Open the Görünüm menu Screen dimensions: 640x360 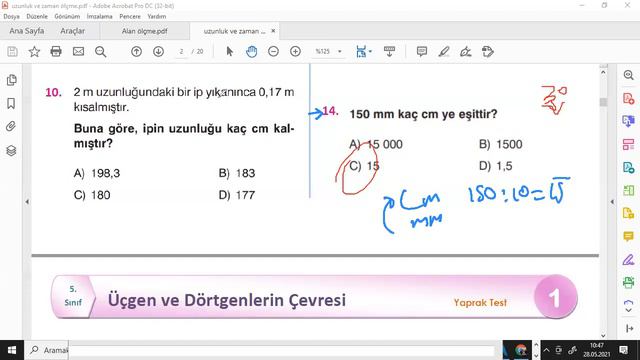[67, 16]
